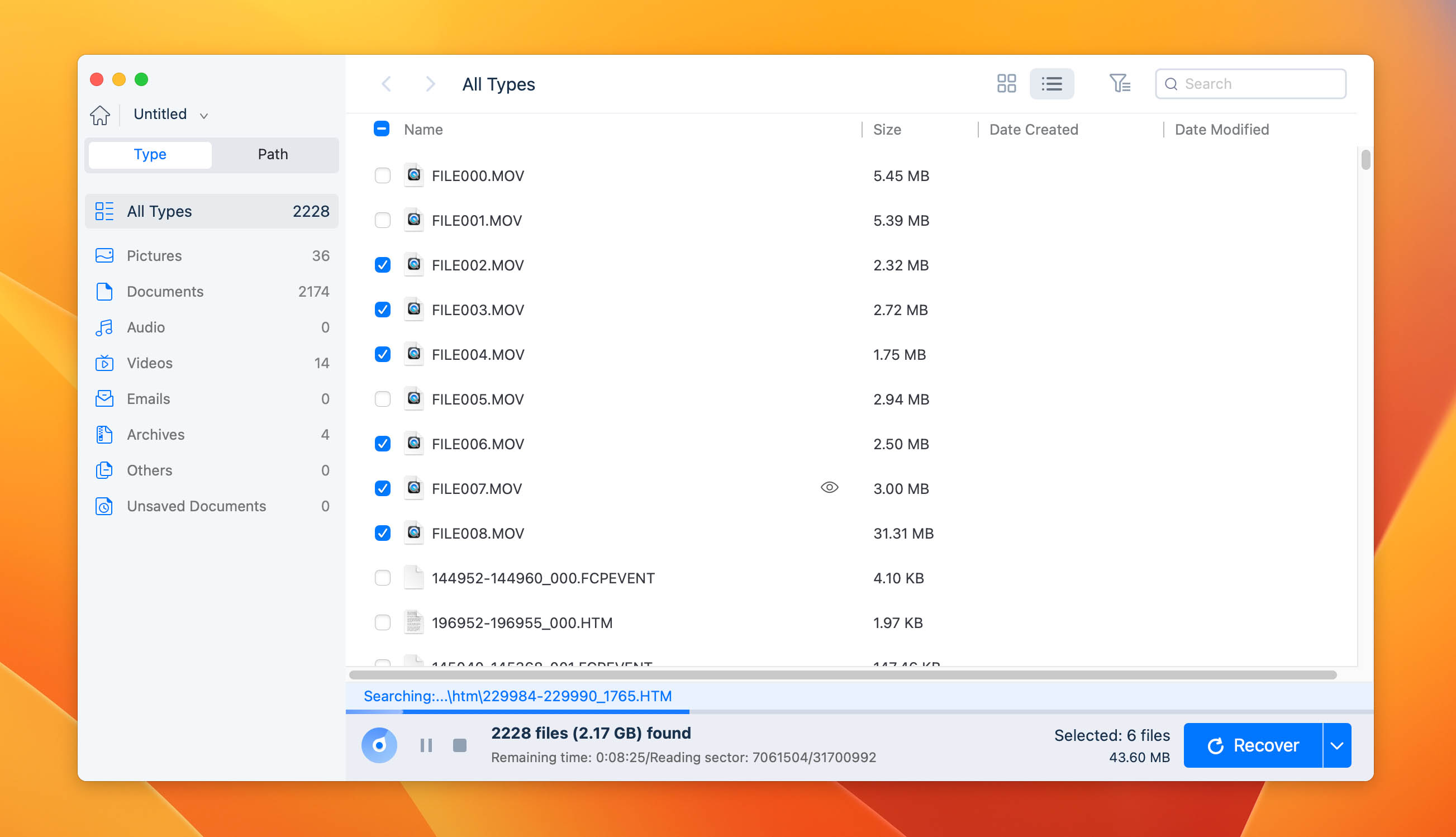Uncheck the FILE004.MOV checkbox
This screenshot has height=837, width=1456.
382,354
